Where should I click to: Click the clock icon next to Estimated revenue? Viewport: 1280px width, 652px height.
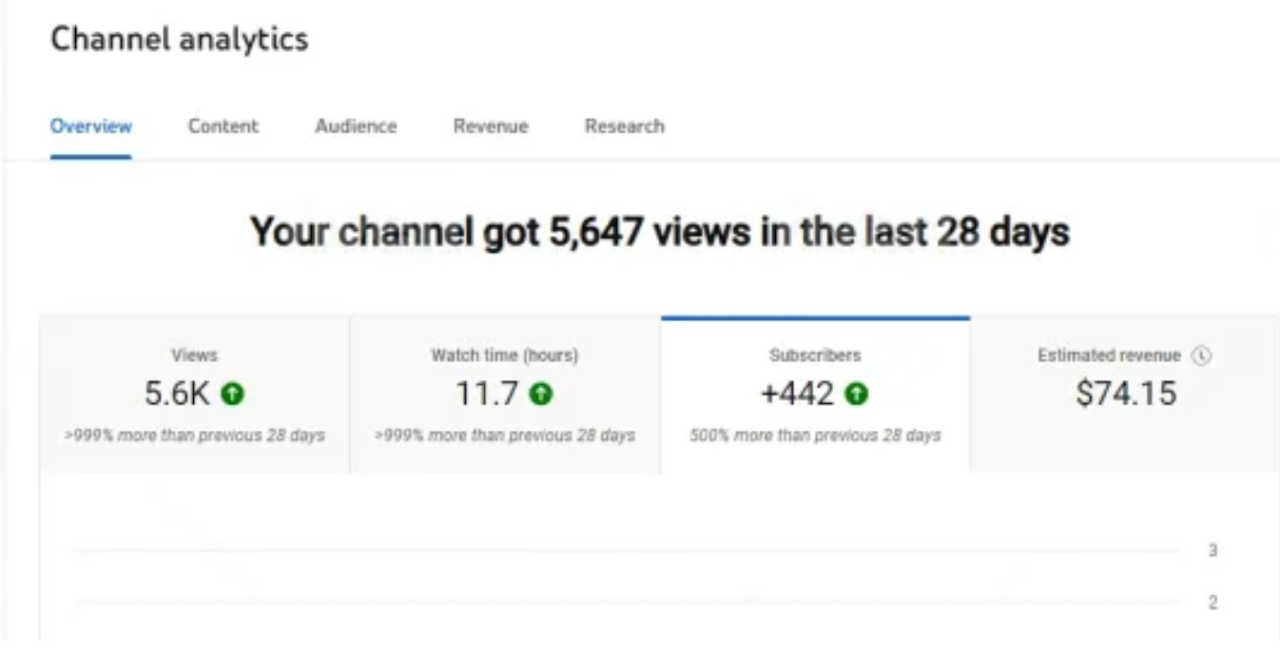1203,356
